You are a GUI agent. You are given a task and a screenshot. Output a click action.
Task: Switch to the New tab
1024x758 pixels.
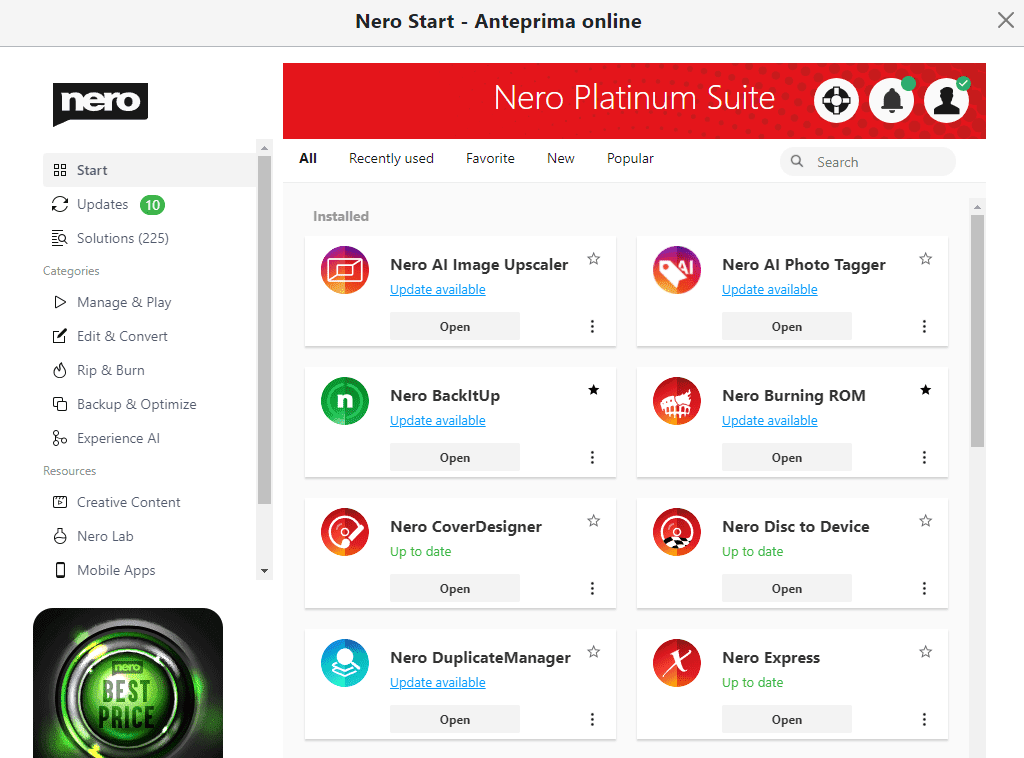pyautogui.click(x=560, y=159)
